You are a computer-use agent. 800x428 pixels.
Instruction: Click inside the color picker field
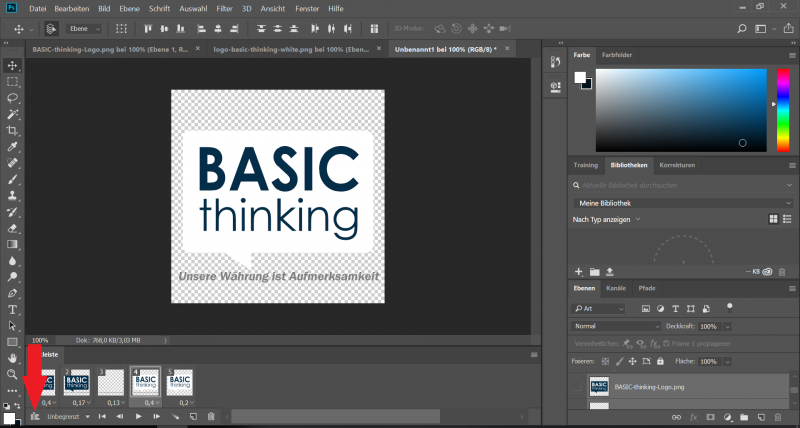(x=681, y=110)
